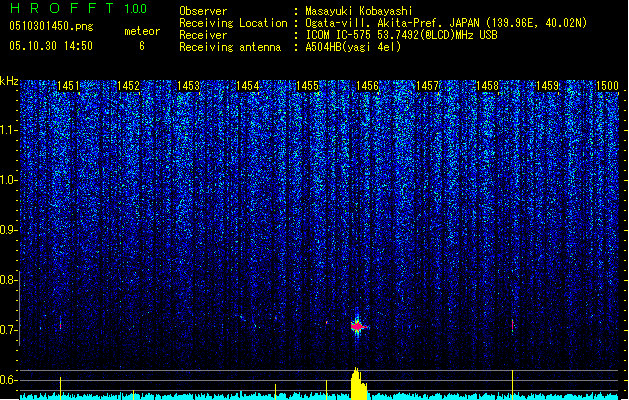629x400 pixels.
Task: Click the large magenta meteor echo at 1456
Action: 357,327
